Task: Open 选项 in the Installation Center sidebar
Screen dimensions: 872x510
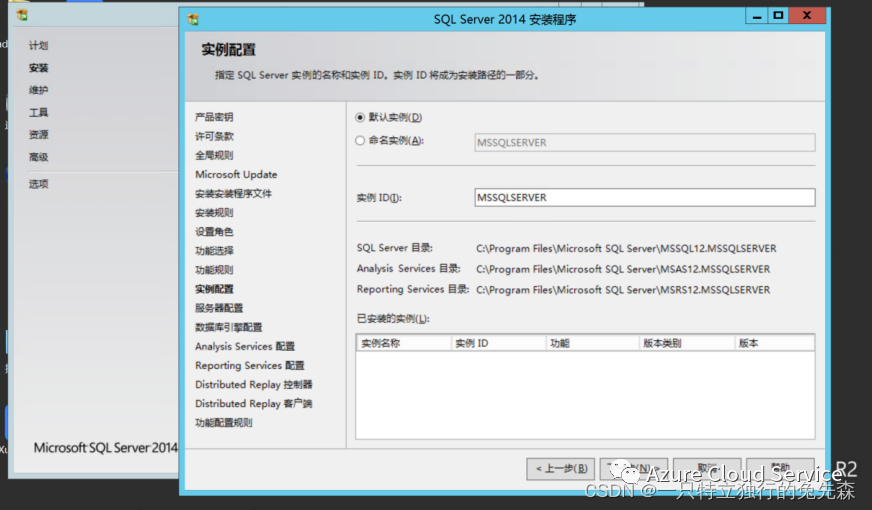Action: tap(38, 184)
